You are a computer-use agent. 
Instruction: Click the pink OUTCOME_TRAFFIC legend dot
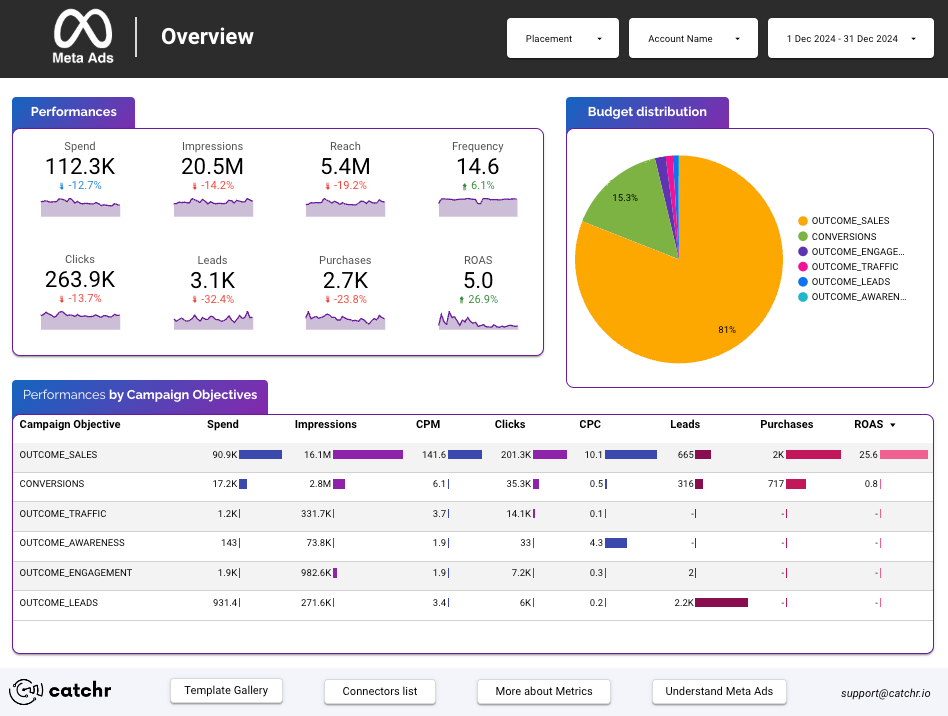tap(803, 267)
